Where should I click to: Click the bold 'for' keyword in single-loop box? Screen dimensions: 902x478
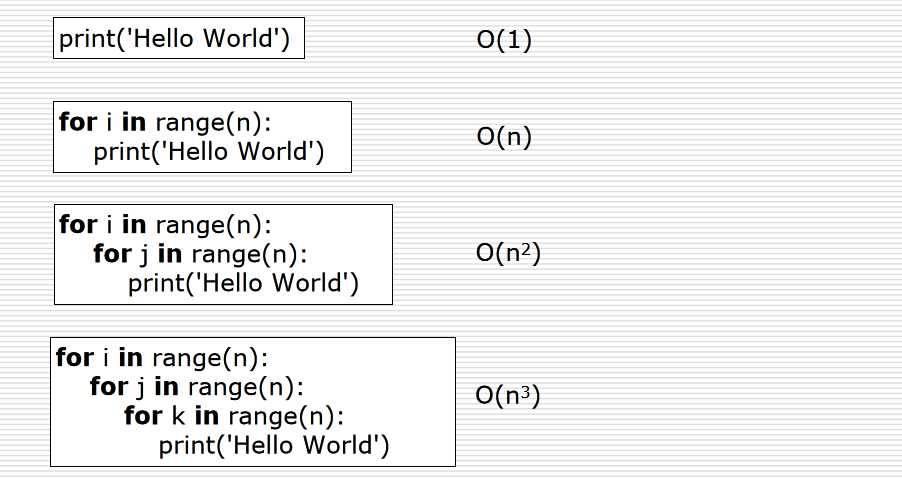[78, 122]
